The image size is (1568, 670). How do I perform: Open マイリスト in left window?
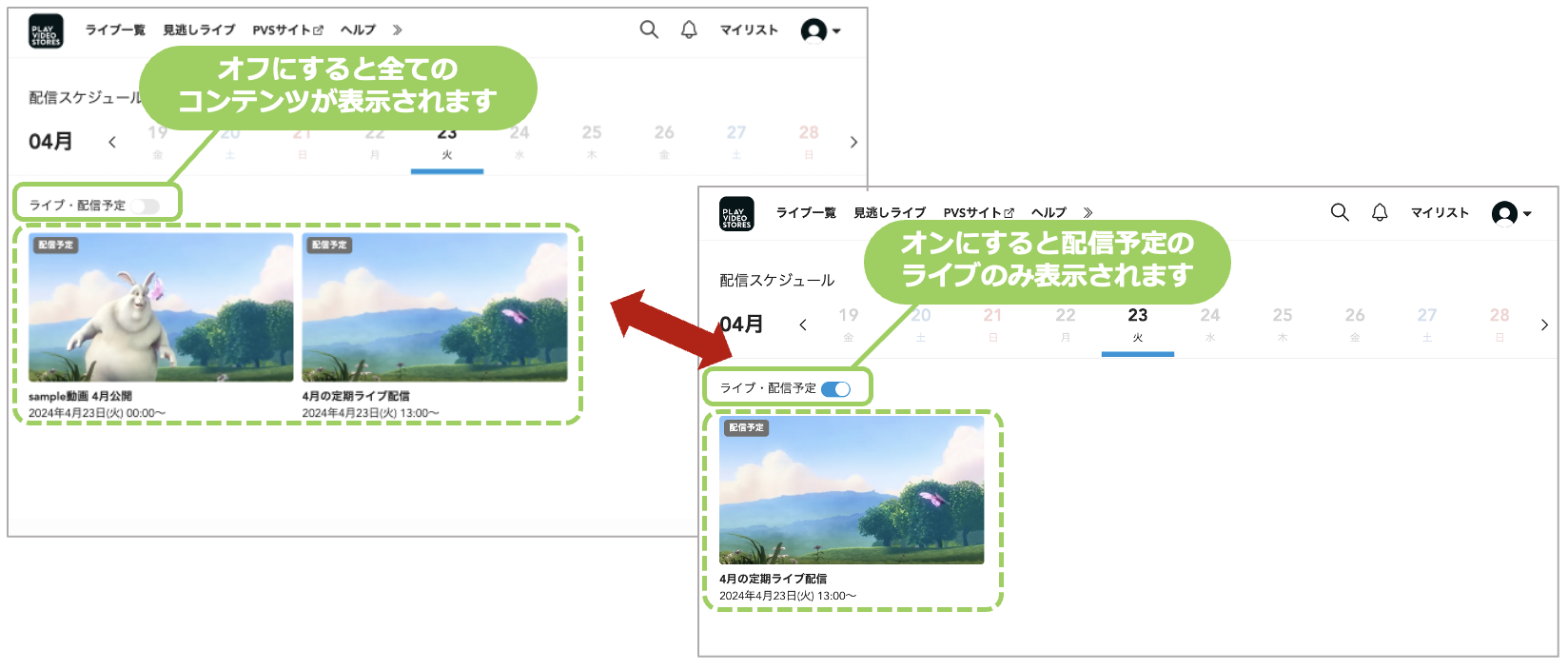click(749, 30)
